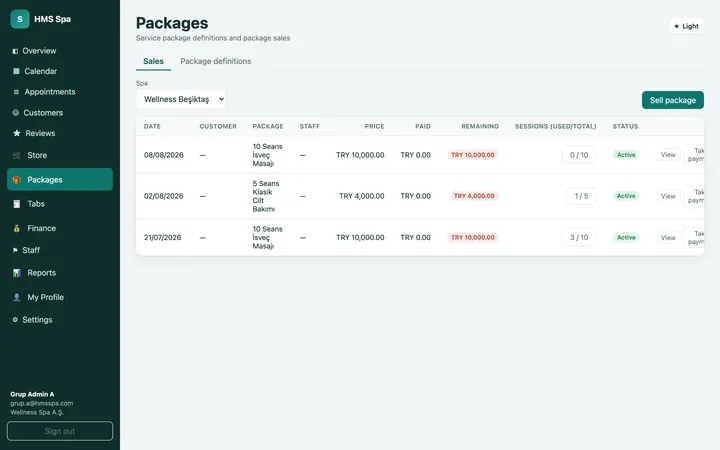Click the date 02/08/2026
The width and height of the screenshot is (720, 450).
[x=163, y=196]
